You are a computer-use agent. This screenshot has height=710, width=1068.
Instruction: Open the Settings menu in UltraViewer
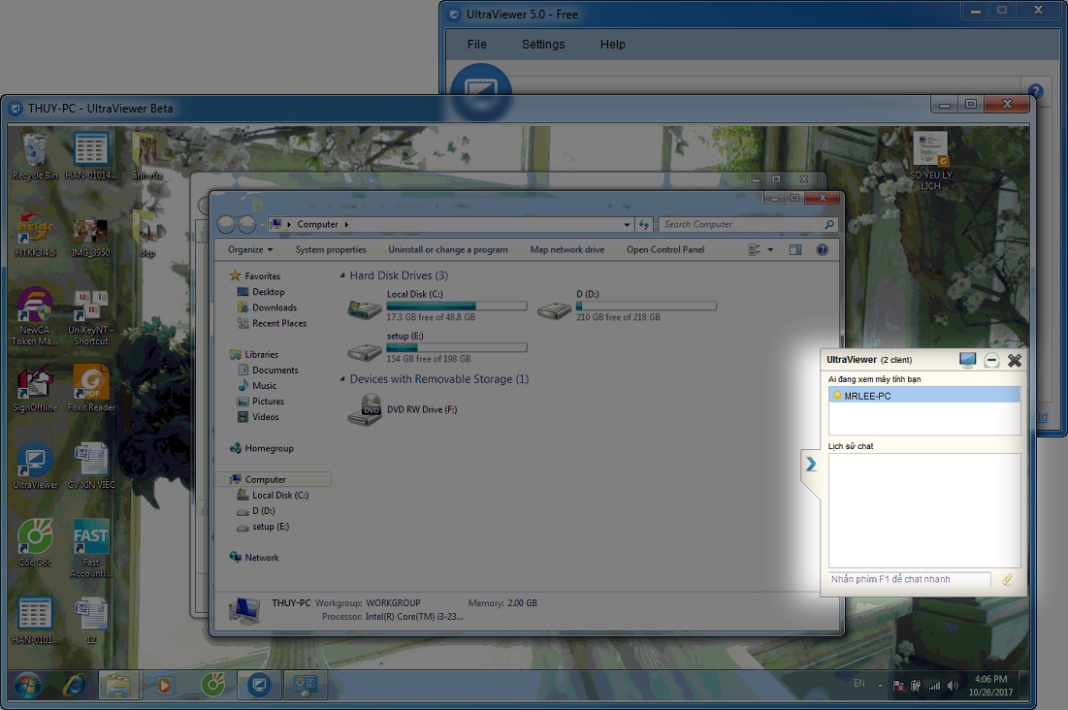(x=543, y=44)
